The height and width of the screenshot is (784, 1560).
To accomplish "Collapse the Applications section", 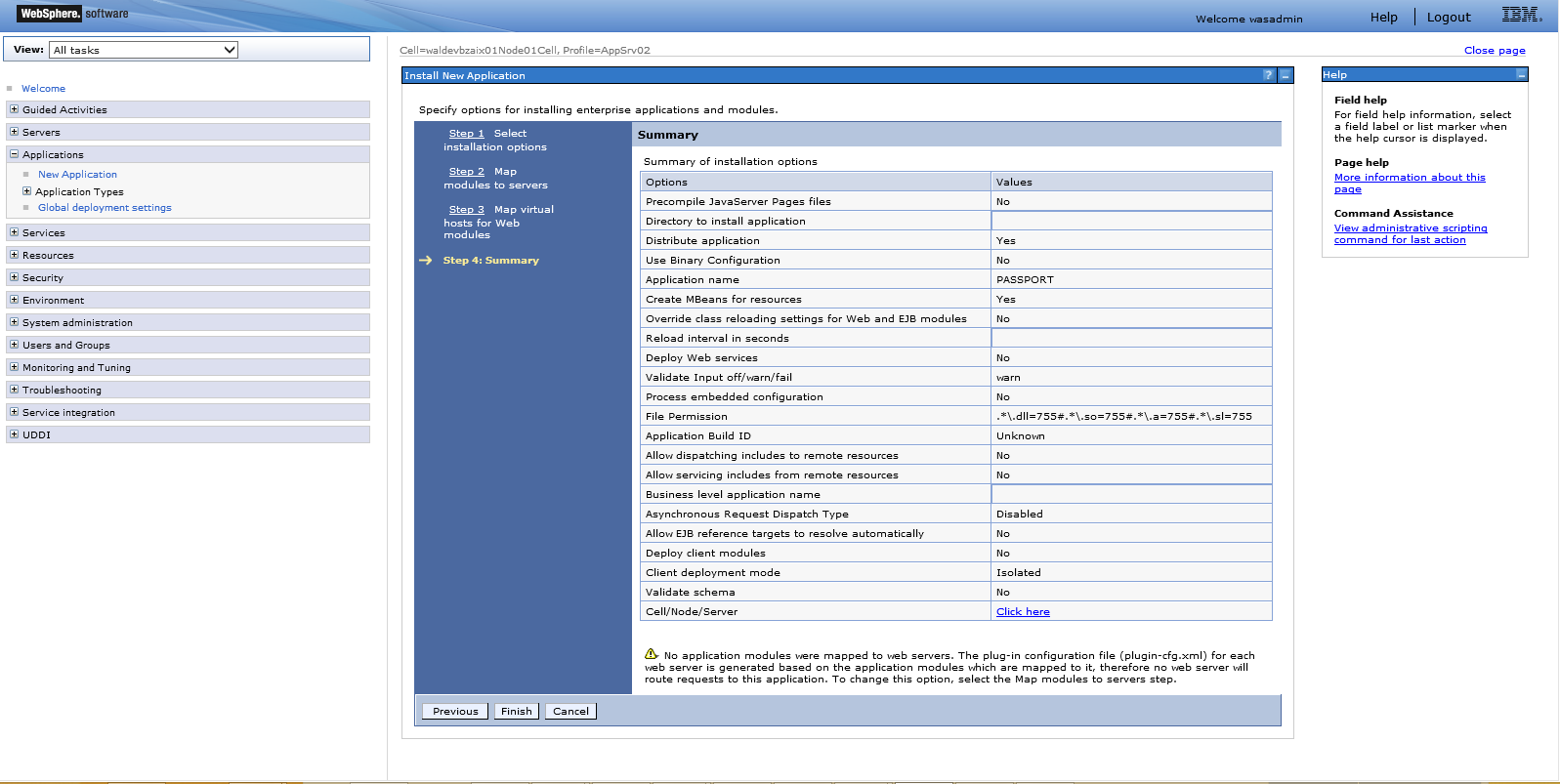I will click(14, 154).
